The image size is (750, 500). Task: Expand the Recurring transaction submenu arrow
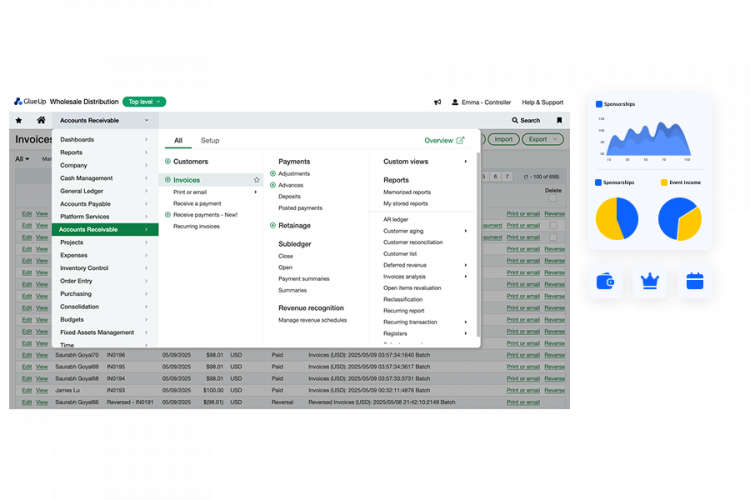[x=465, y=322]
